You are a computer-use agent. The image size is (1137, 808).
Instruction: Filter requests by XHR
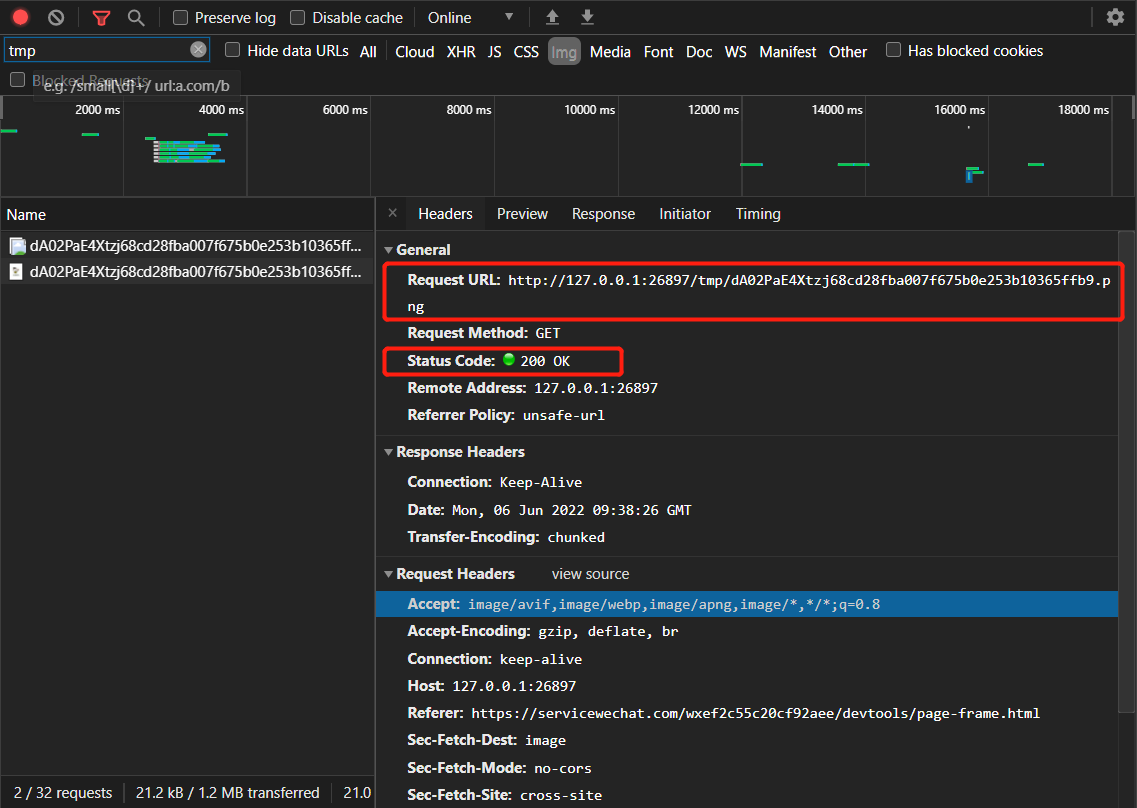click(461, 51)
